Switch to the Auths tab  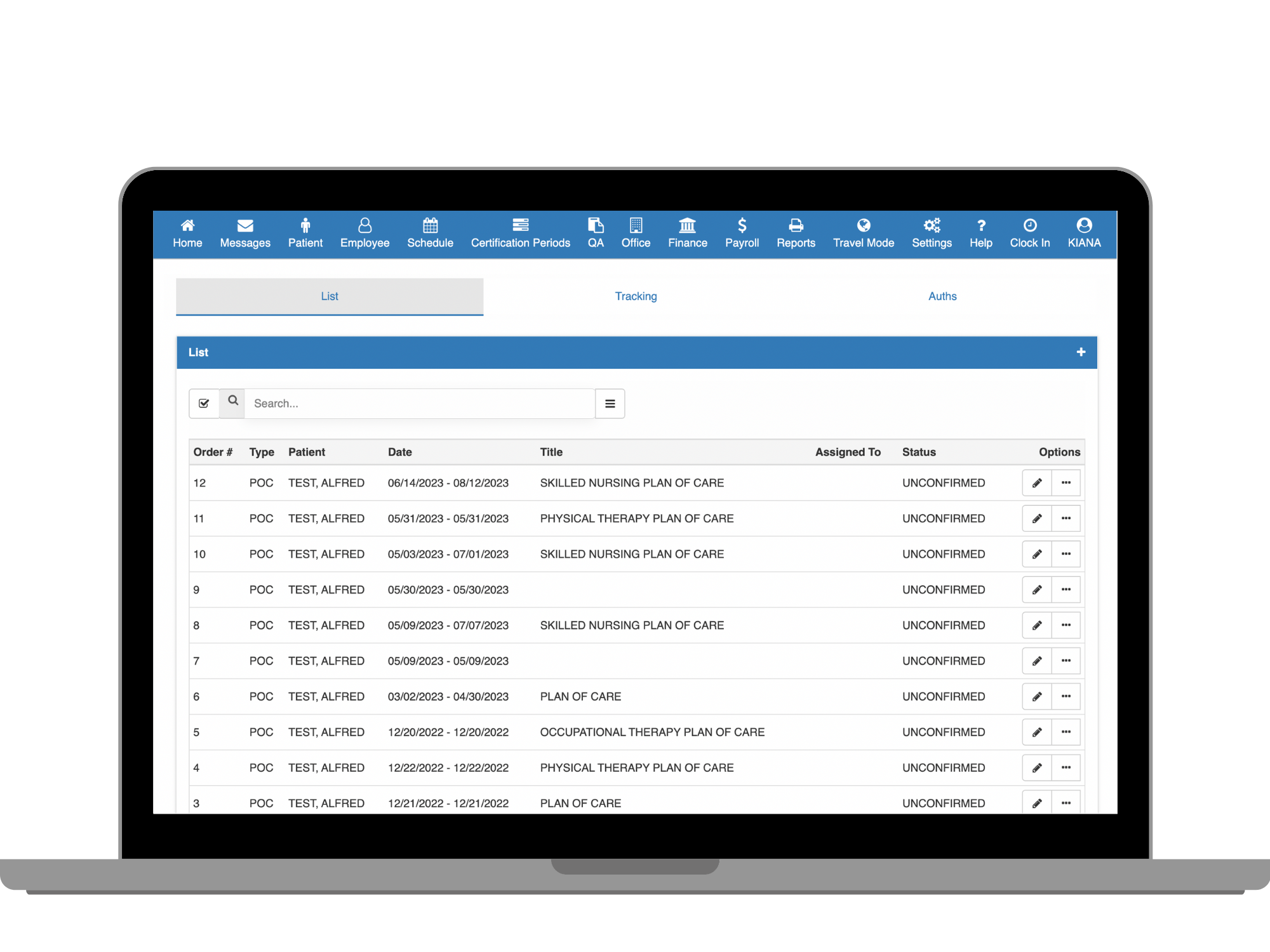(942, 296)
